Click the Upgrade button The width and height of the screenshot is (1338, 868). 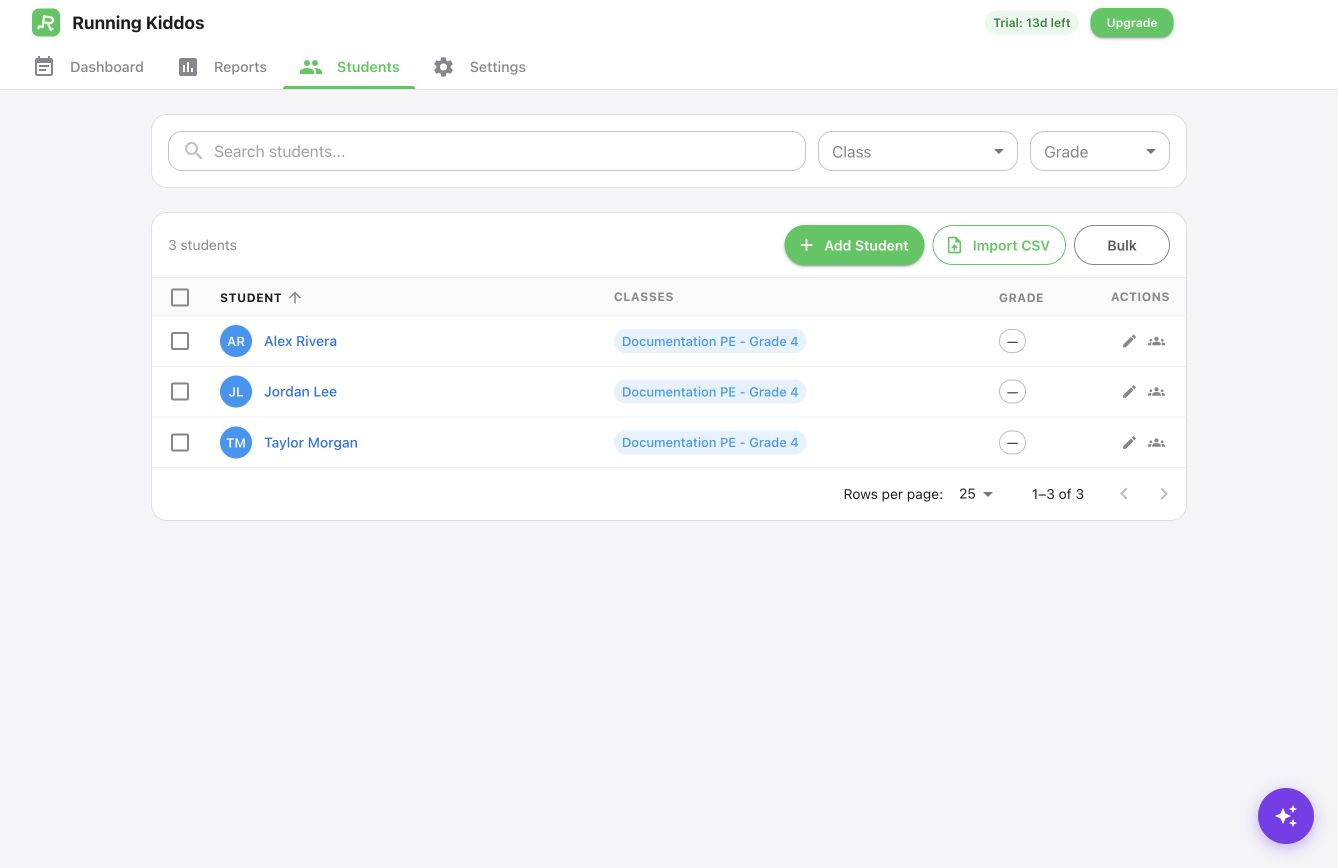[x=1132, y=23]
